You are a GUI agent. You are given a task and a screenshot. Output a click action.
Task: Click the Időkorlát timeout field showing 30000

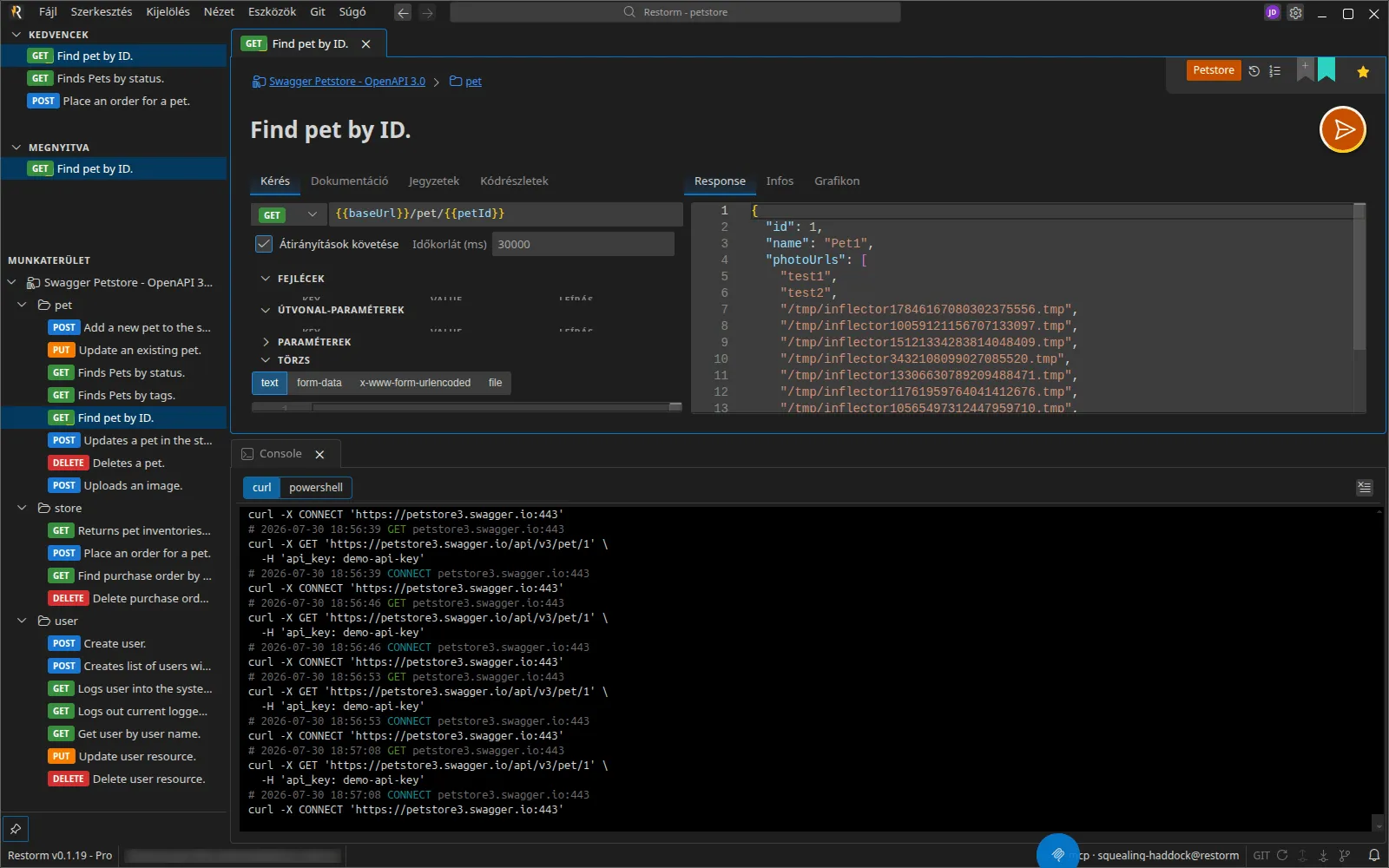coord(583,244)
